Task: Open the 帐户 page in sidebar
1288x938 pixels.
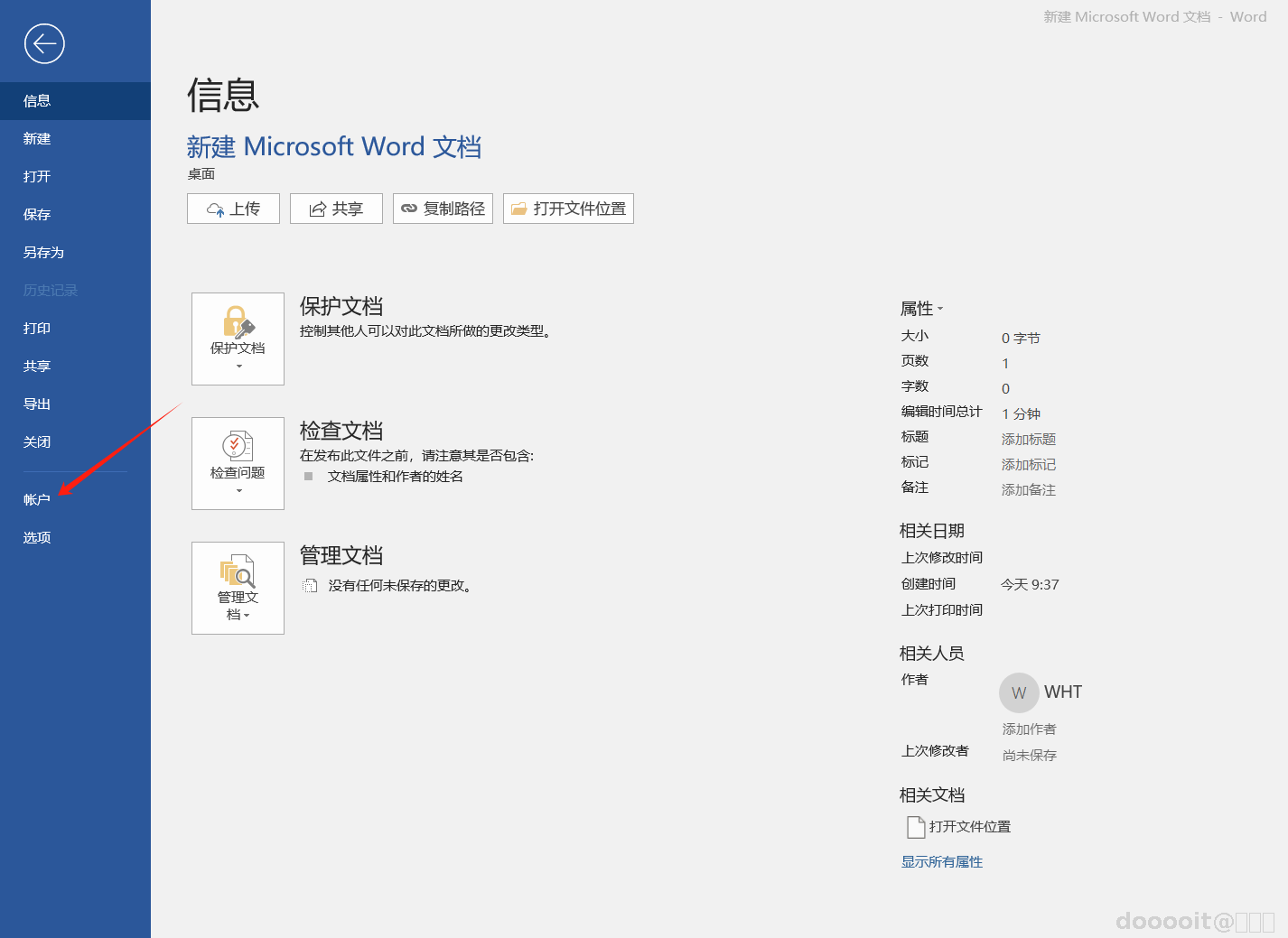Action: (x=75, y=499)
